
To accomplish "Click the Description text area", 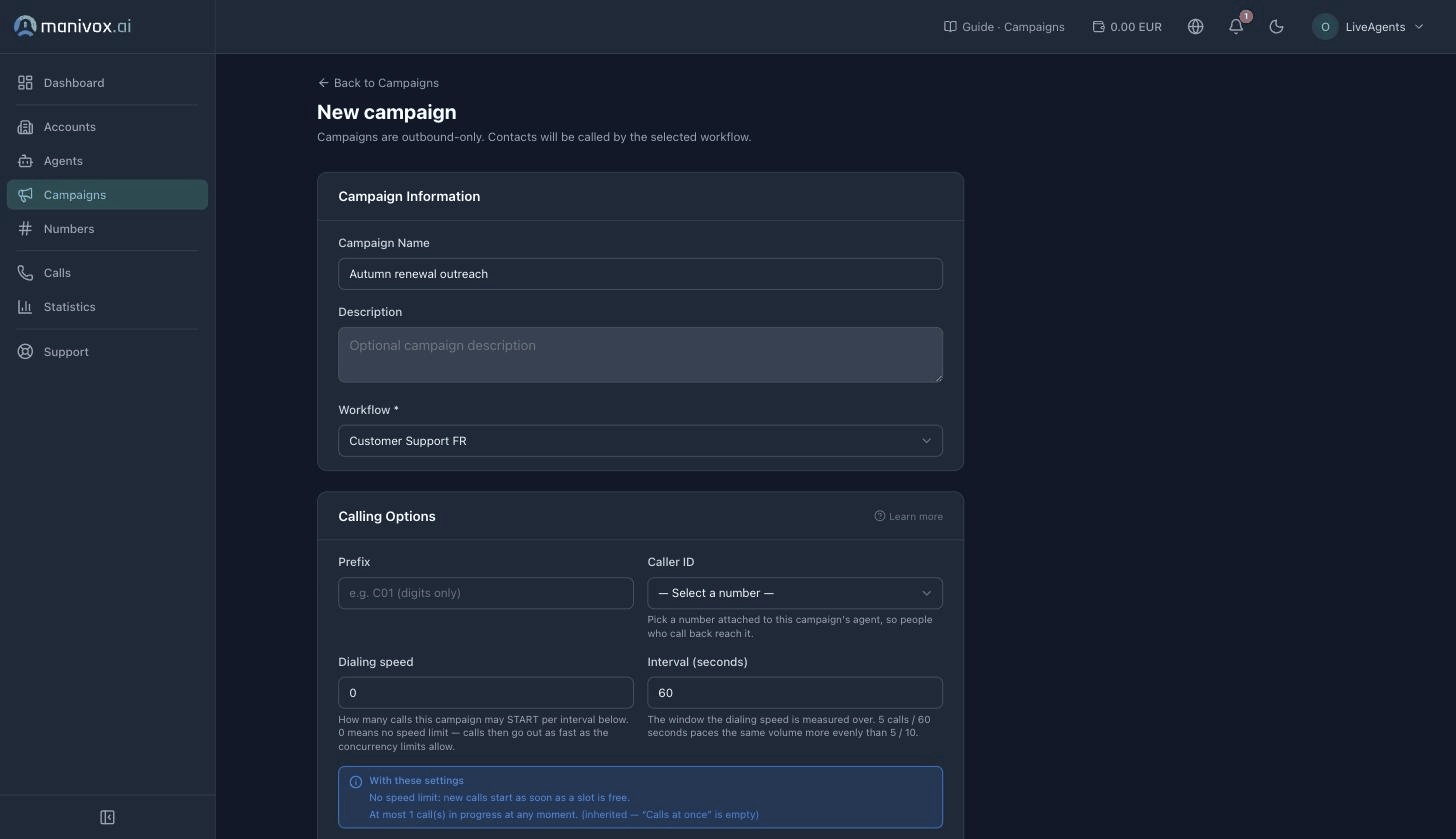I will point(640,355).
